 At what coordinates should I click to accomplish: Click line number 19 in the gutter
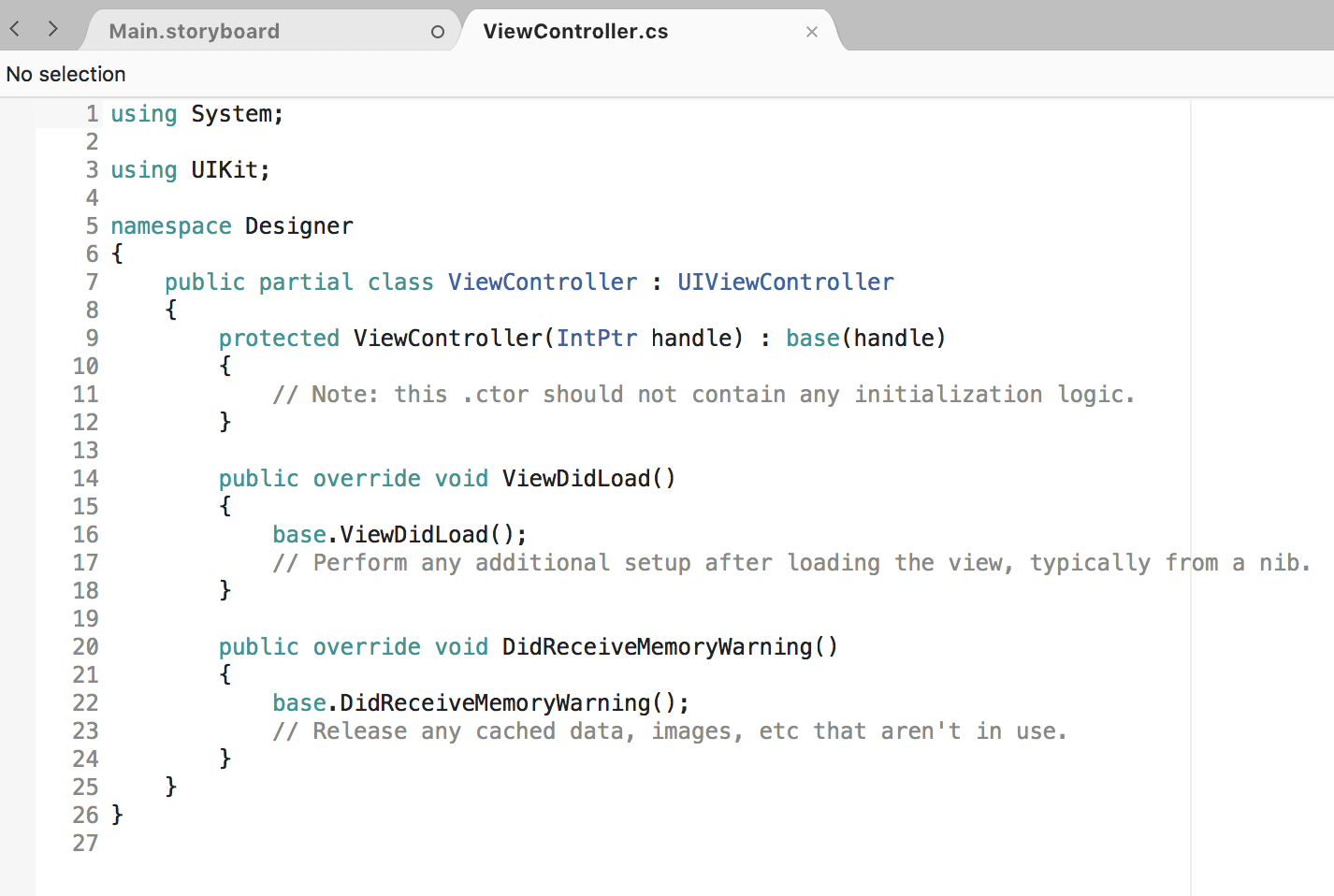point(85,619)
